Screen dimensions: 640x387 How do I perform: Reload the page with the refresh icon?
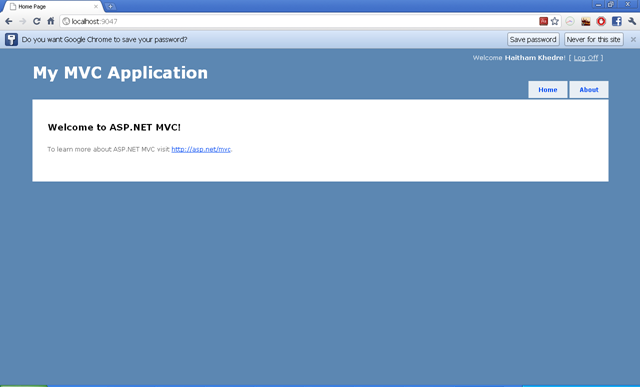tap(37, 21)
